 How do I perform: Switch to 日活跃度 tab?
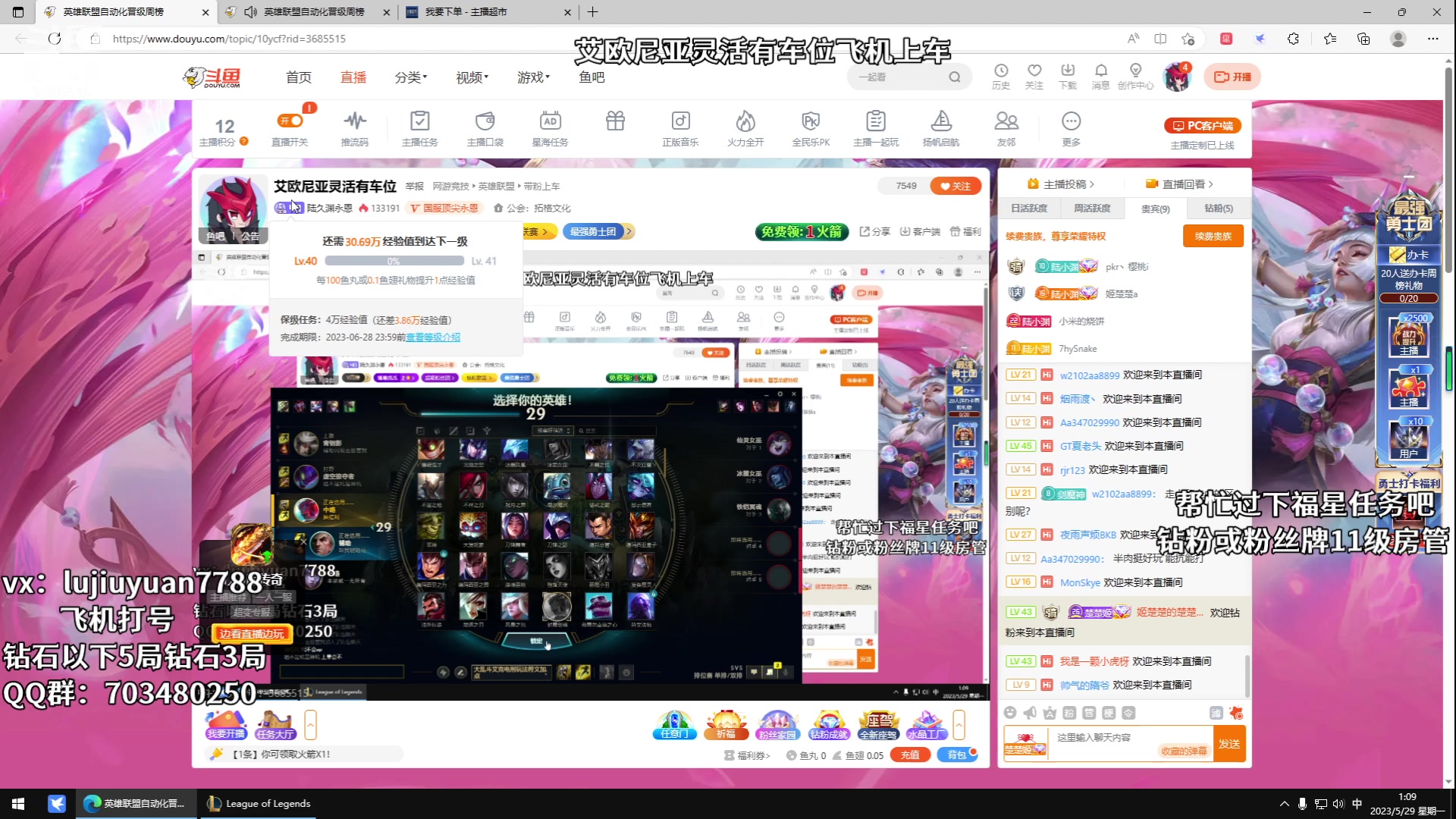click(1029, 208)
